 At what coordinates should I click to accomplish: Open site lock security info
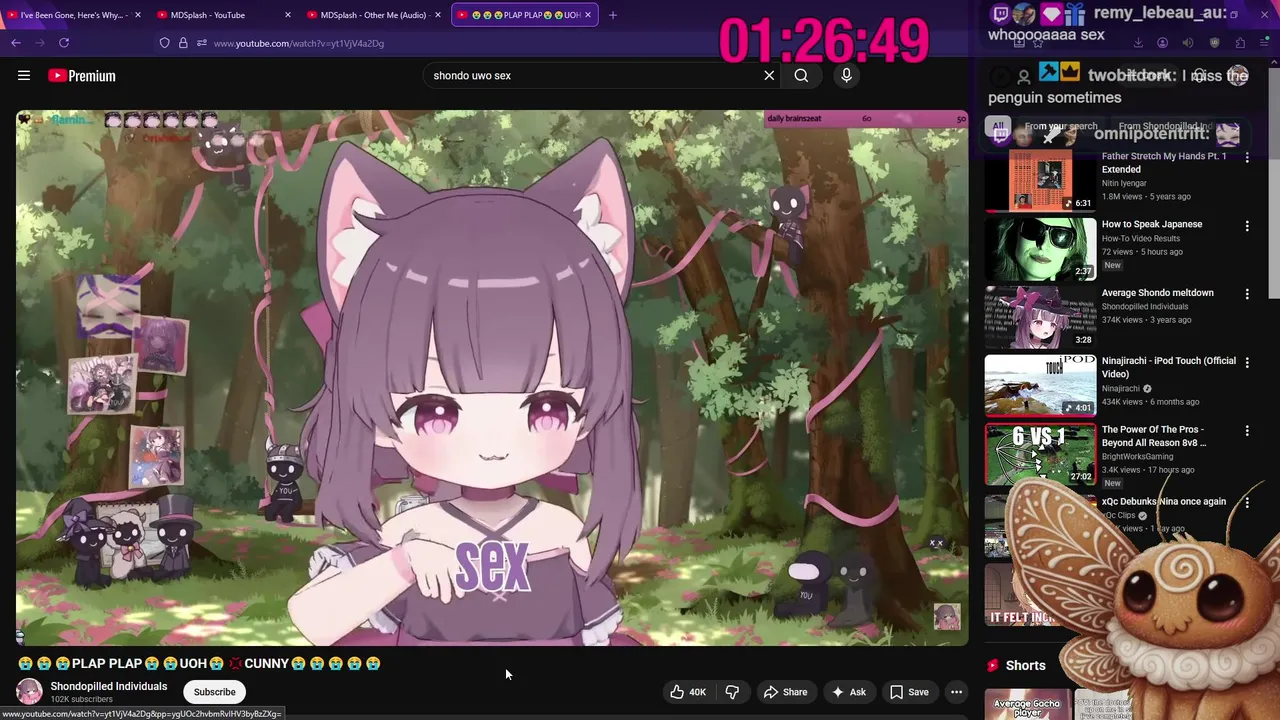183,43
